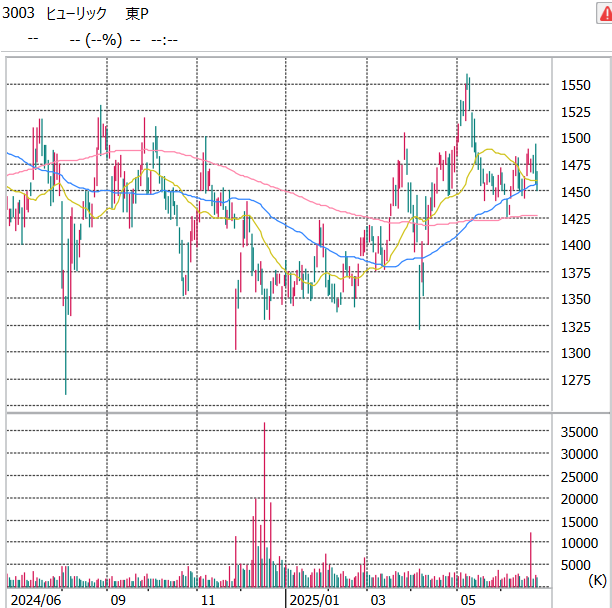Click volume axis label 15000
Screen dimensions: 612x608
coord(579,522)
